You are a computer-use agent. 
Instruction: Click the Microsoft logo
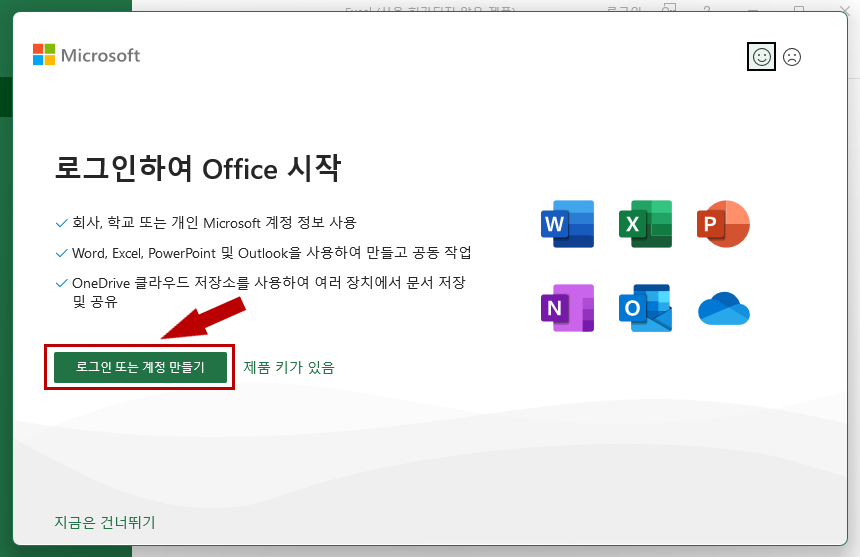(x=87, y=55)
